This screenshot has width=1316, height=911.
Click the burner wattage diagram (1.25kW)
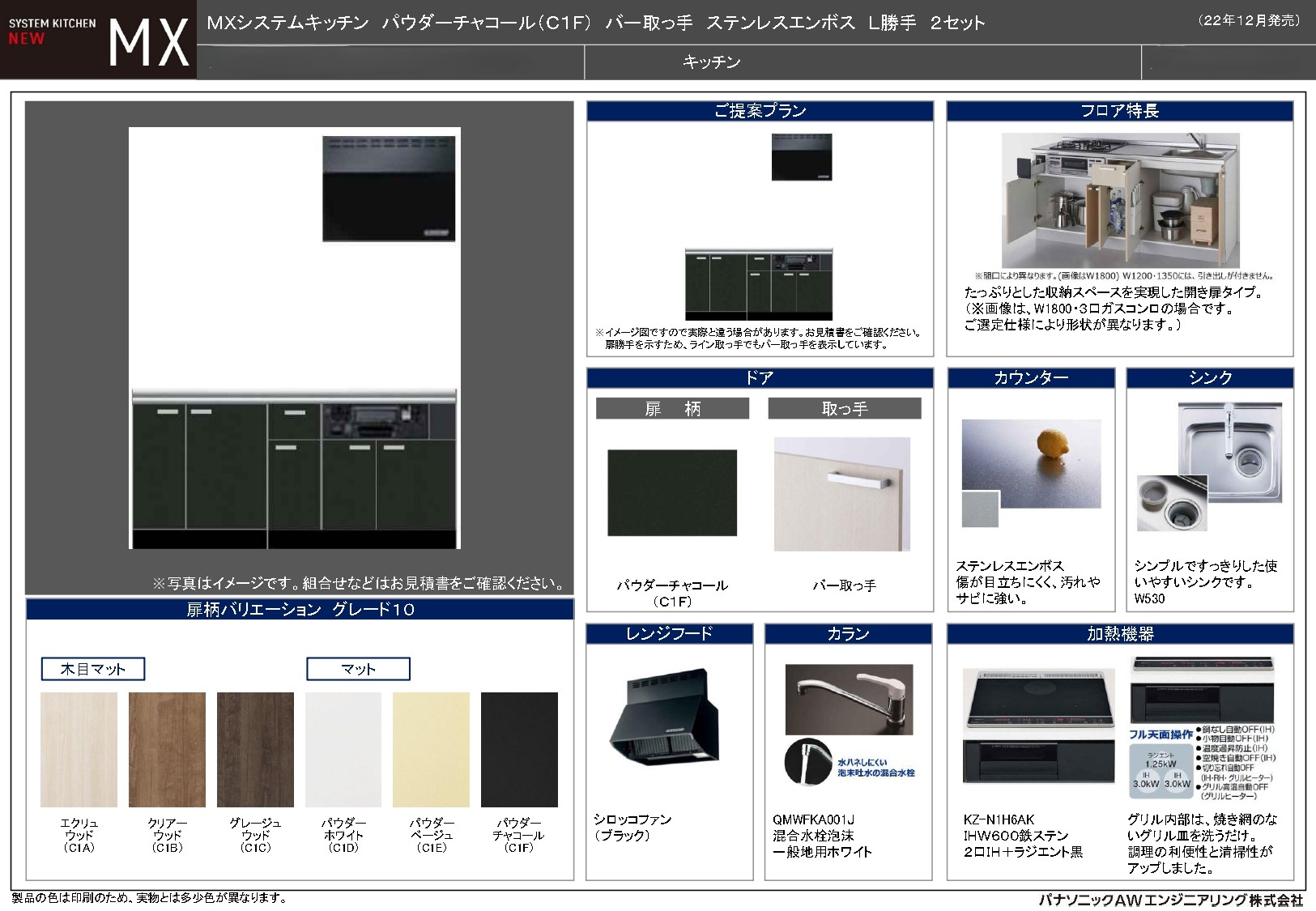(1161, 770)
